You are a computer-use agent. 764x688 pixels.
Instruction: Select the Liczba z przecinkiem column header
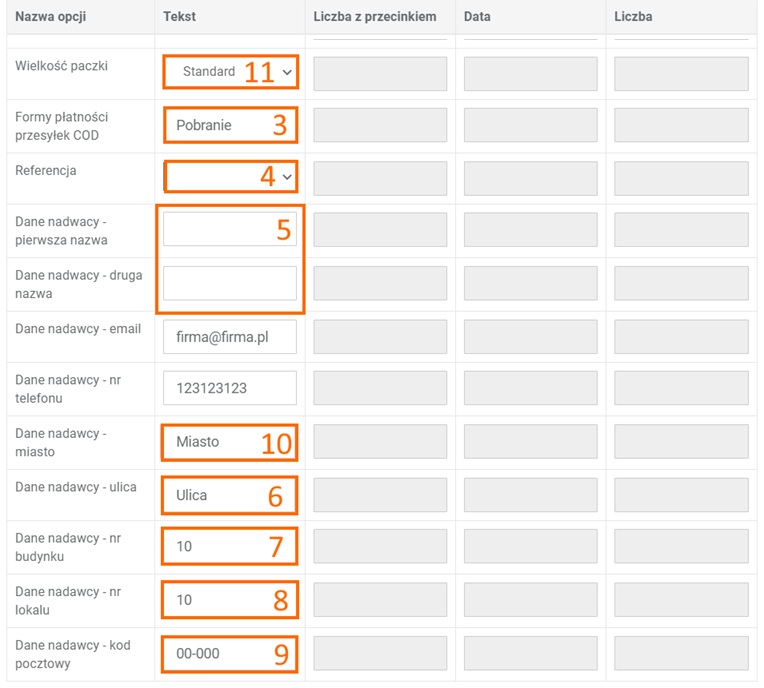click(374, 17)
